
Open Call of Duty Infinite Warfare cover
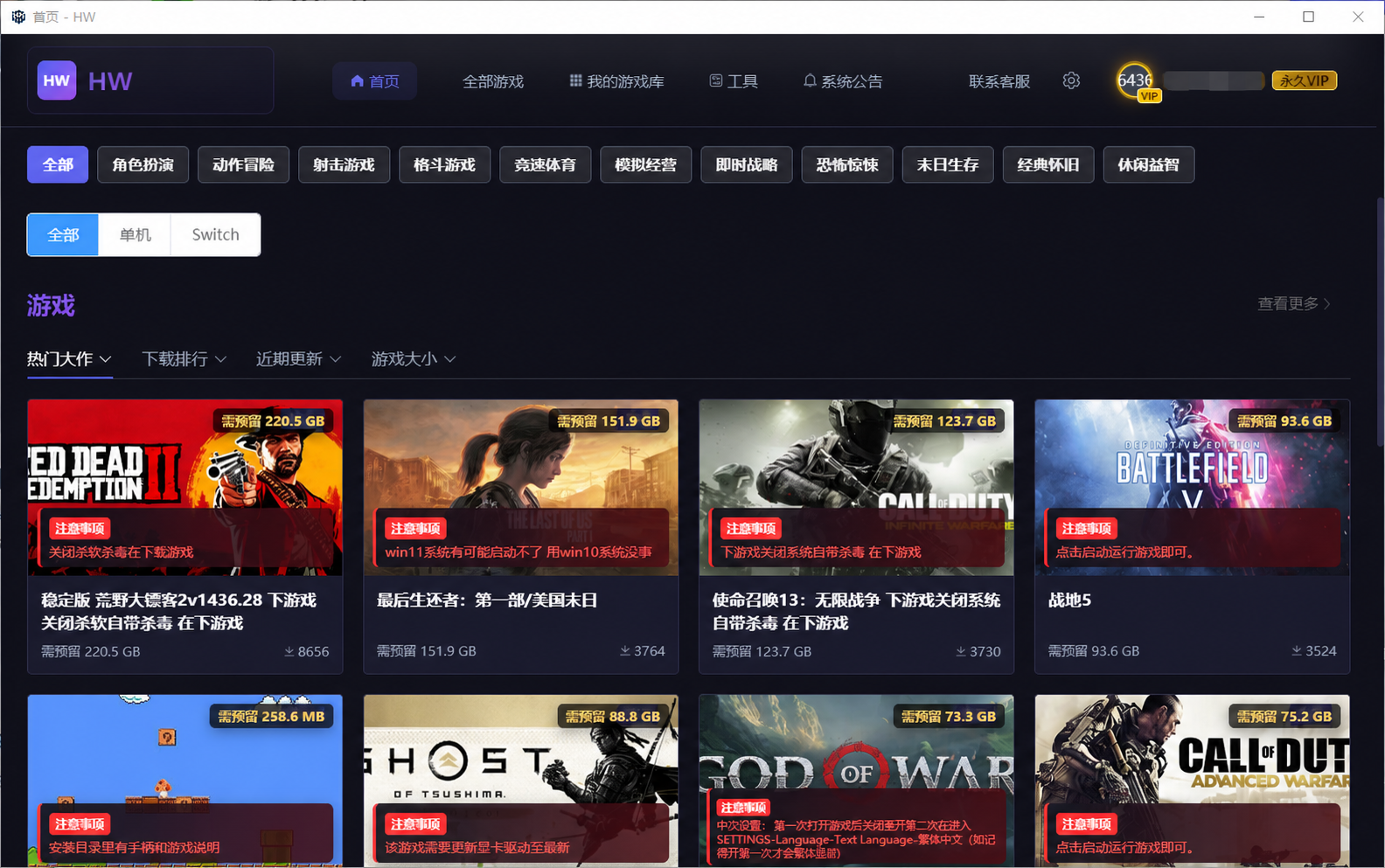click(x=857, y=488)
